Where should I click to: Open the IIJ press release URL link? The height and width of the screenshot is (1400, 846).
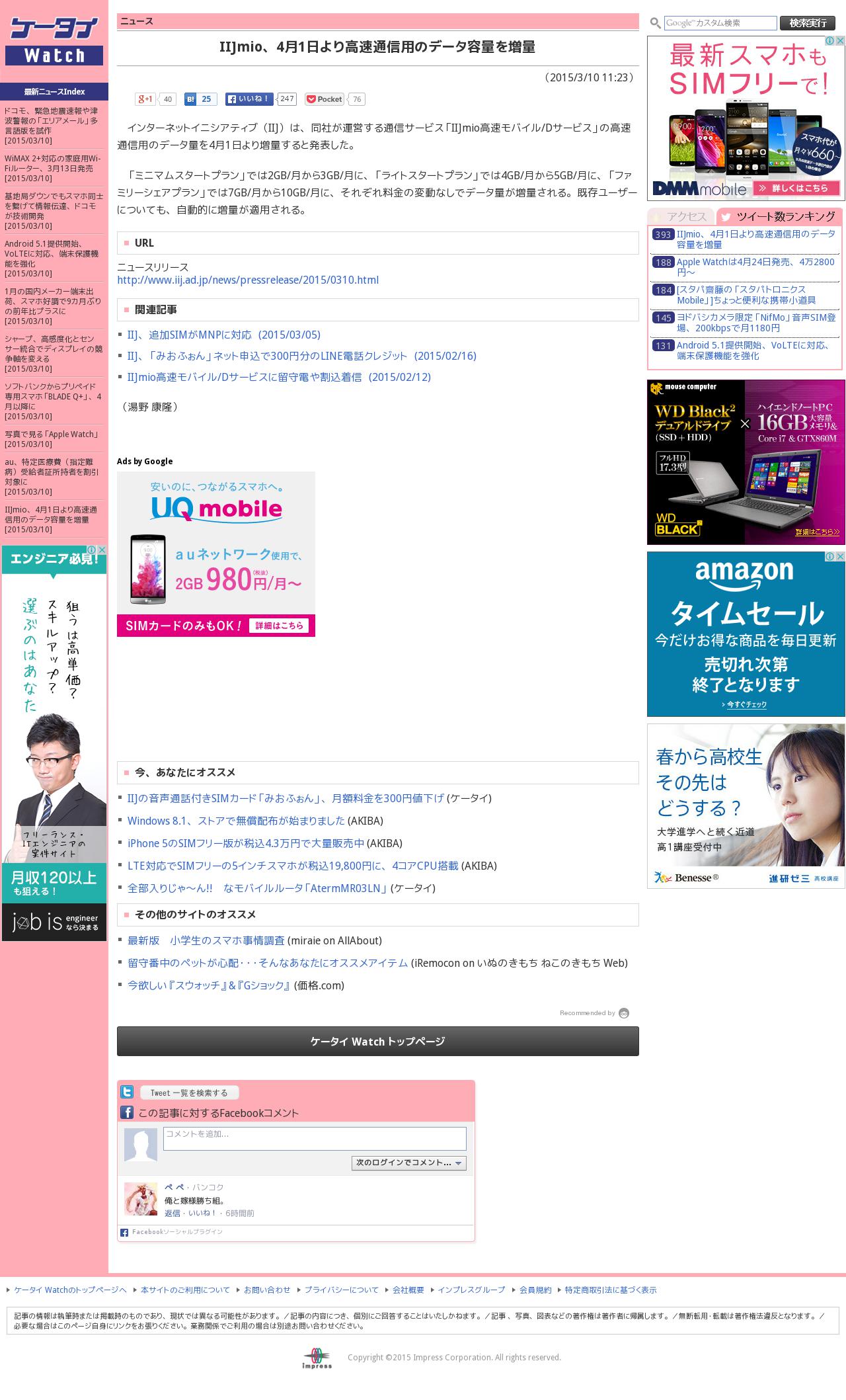click(248, 280)
